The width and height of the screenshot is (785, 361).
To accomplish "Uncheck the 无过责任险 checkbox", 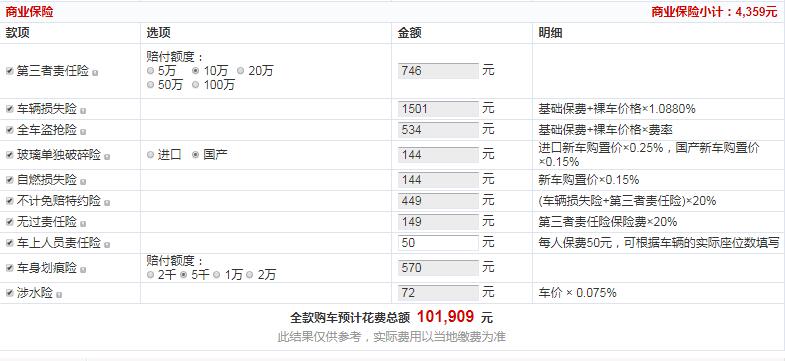I will [10, 222].
